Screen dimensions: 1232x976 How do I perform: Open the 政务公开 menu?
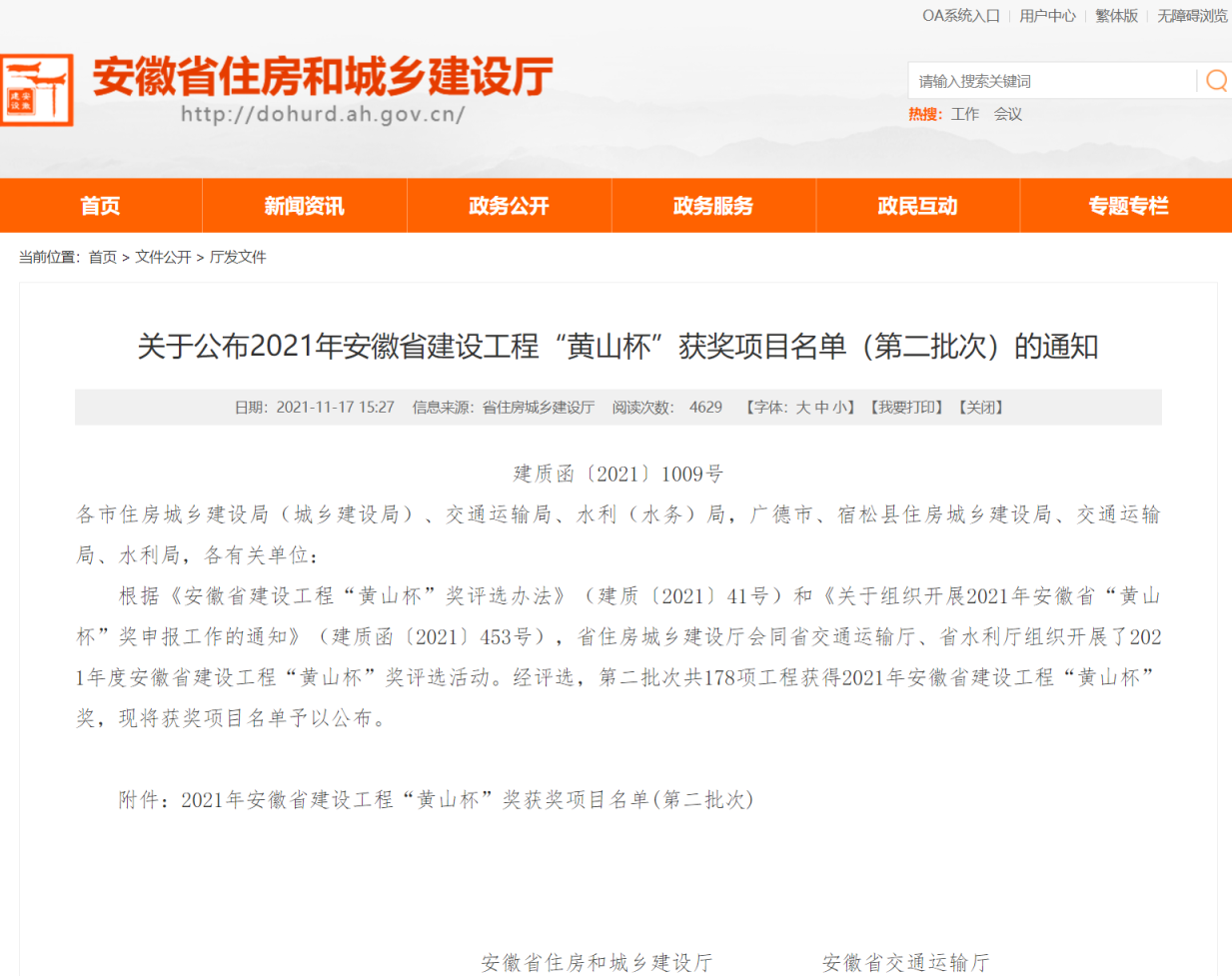509,206
